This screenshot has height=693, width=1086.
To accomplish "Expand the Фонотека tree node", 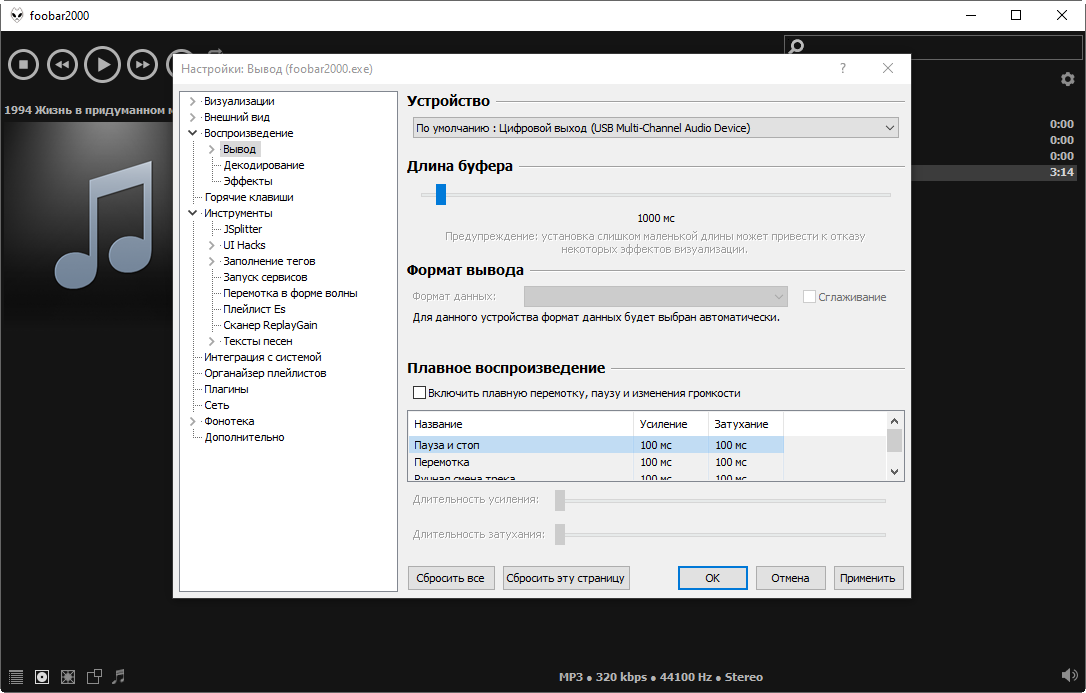I will click(193, 421).
